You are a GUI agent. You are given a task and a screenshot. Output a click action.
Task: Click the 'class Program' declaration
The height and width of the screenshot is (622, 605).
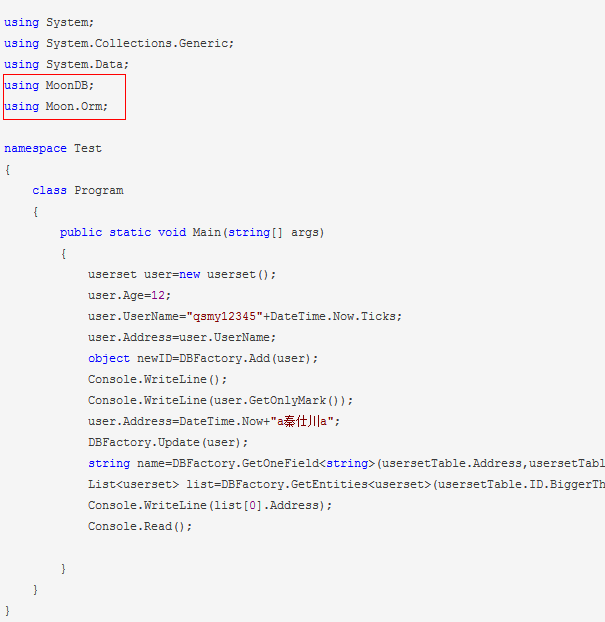78,191
